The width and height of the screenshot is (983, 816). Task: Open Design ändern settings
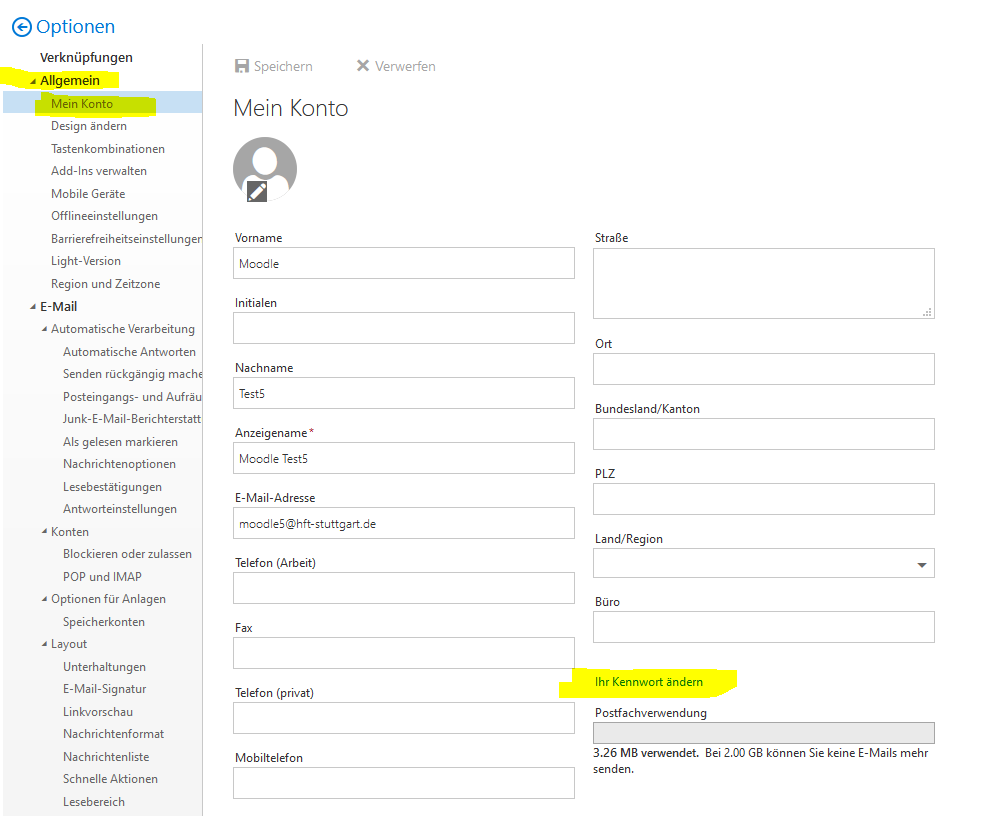coord(89,126)
